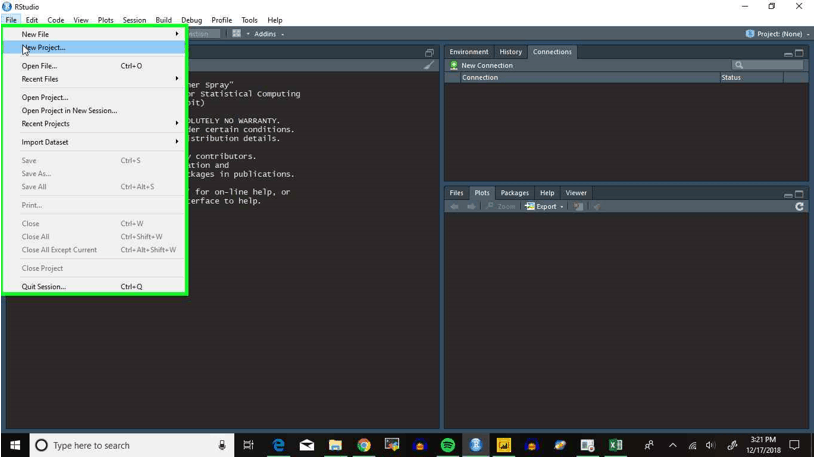Choose Quit Session... from the File menu
This screenshot has height=457, width=815.
pyautogui.click(x=95, y=286)
